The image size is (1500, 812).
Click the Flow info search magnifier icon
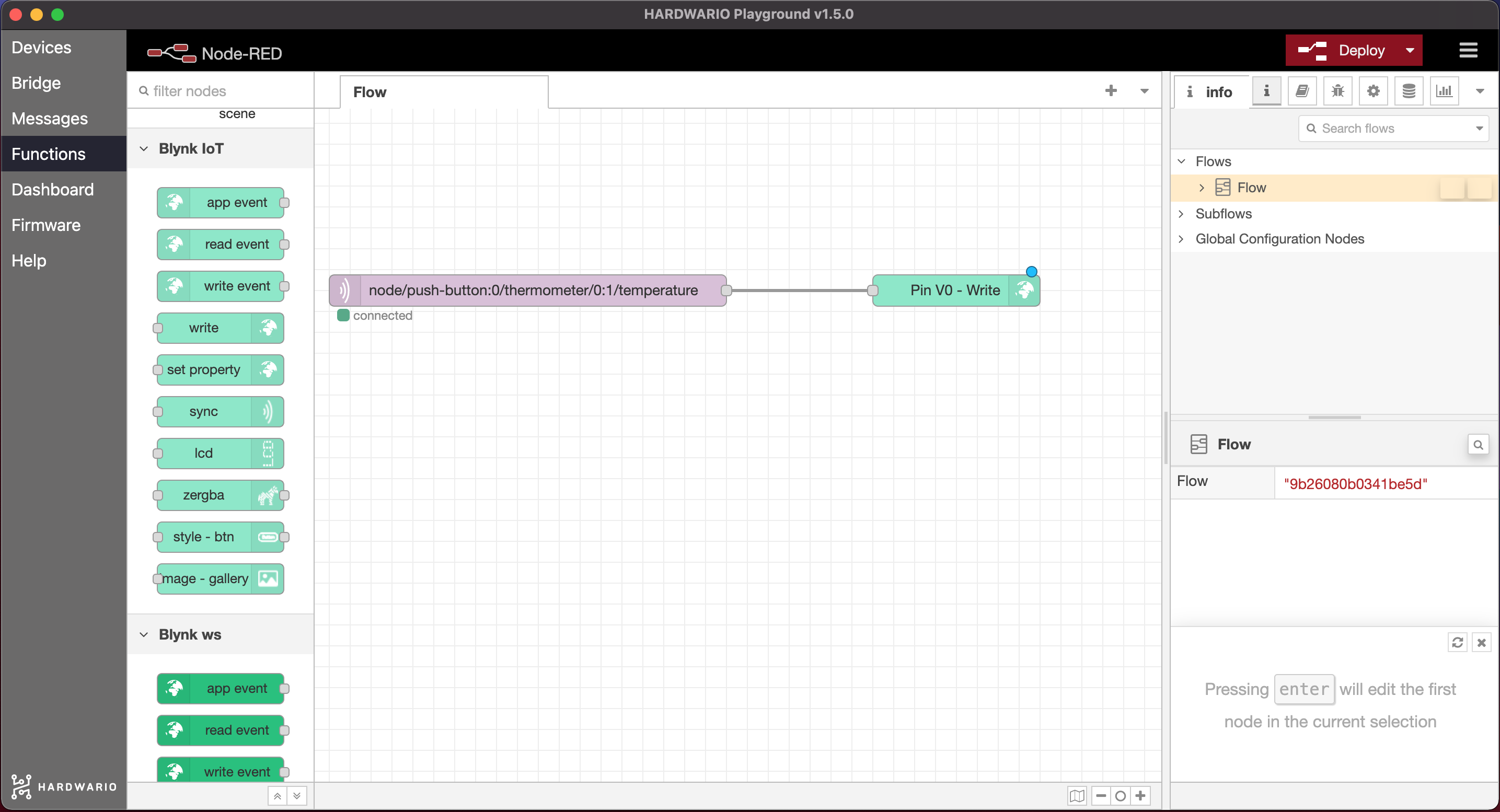click(x=1478, y=445)
